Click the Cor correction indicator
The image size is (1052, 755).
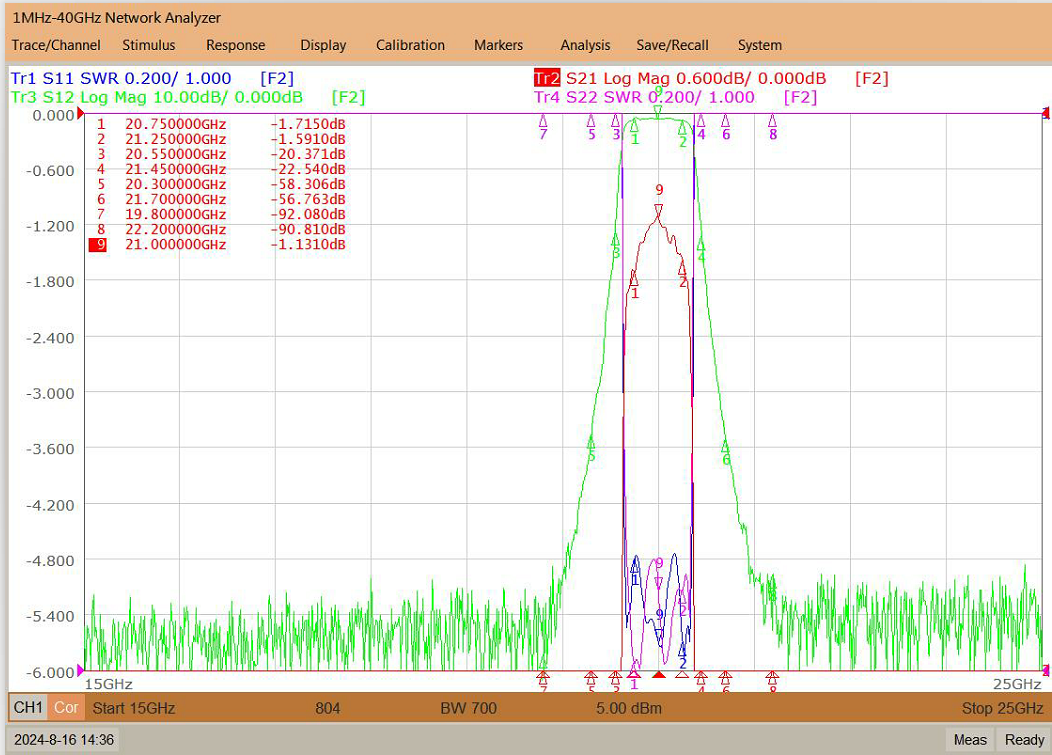[x=66, y=707]
